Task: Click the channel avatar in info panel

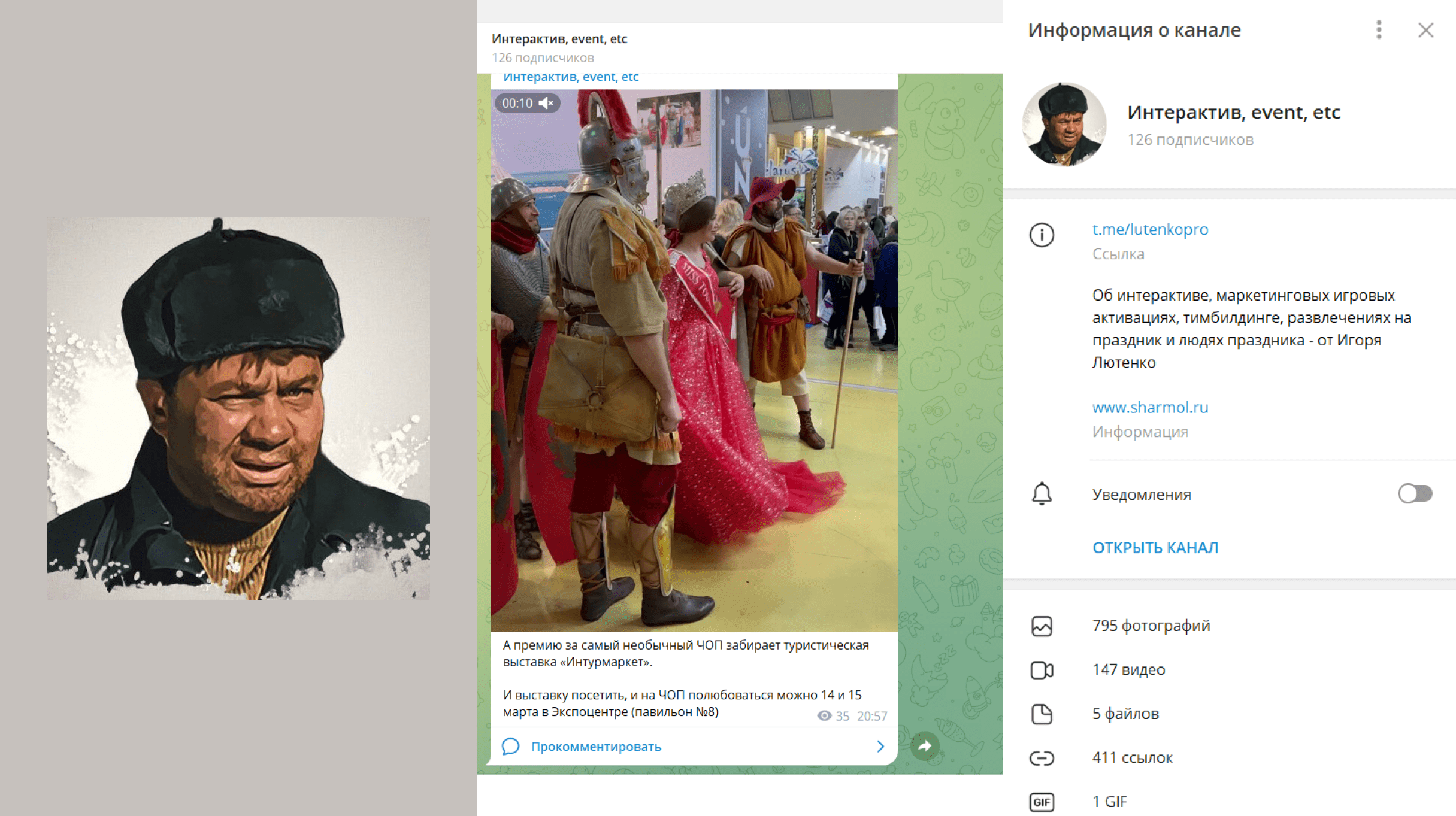Action: (x=1064, y=125)
